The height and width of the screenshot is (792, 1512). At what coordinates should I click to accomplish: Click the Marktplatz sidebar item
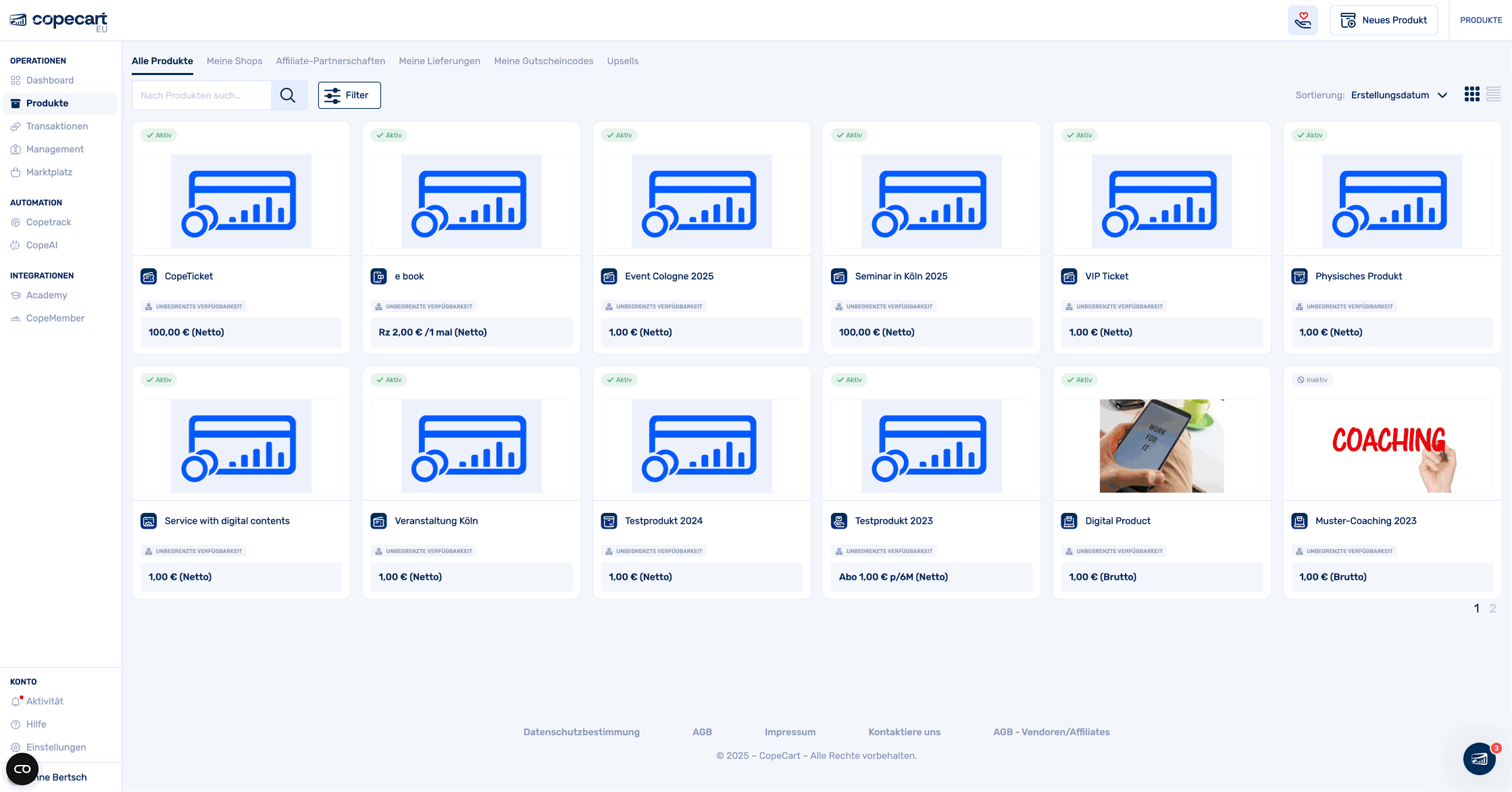(x=49, y=172)
